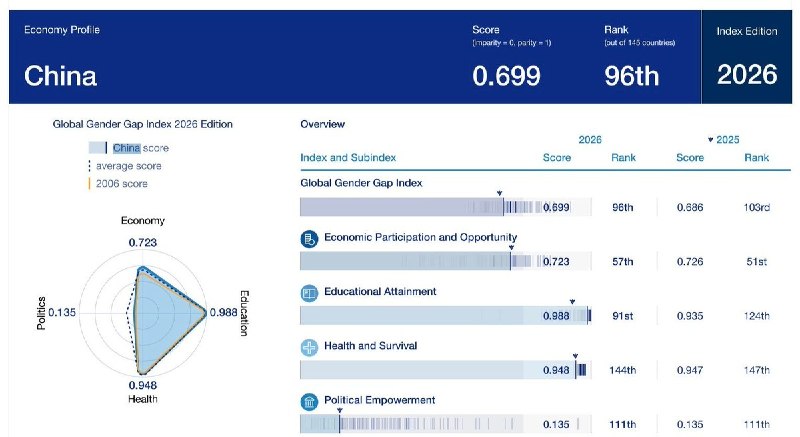This screenshot has width=800, height=437.
Task: Click the 2025 rank 103rd
Action: [x=757, y=207]
